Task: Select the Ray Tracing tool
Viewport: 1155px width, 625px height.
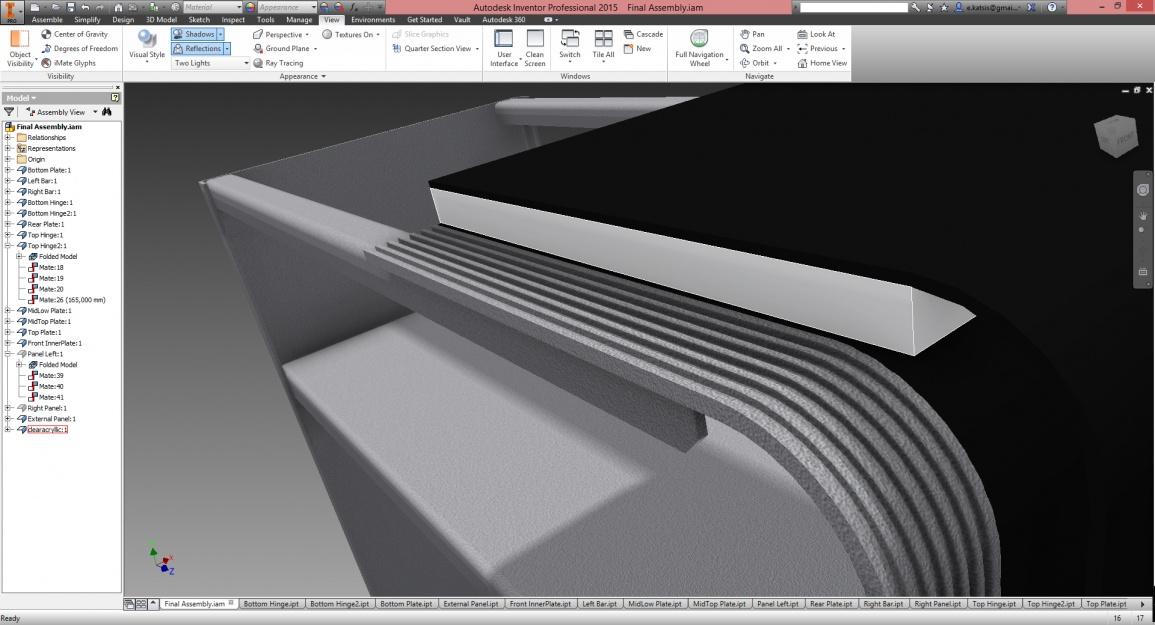Action: [277, 63]
